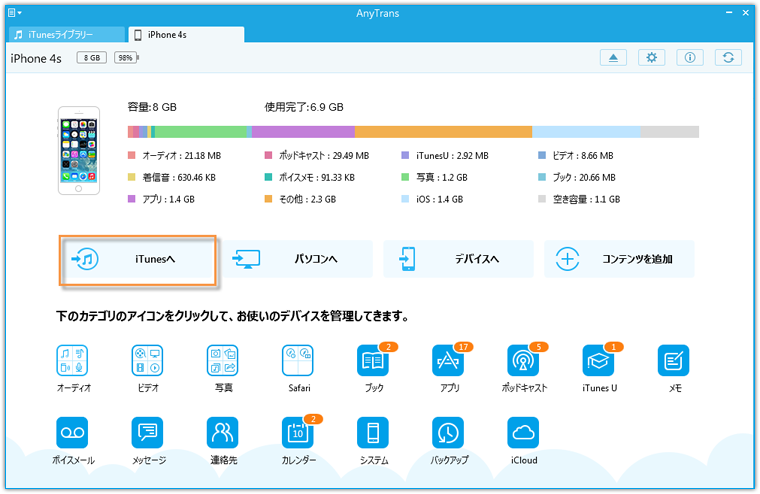Click the 着信音 : 630.46 KB legend entry

[x=172, y=177]
